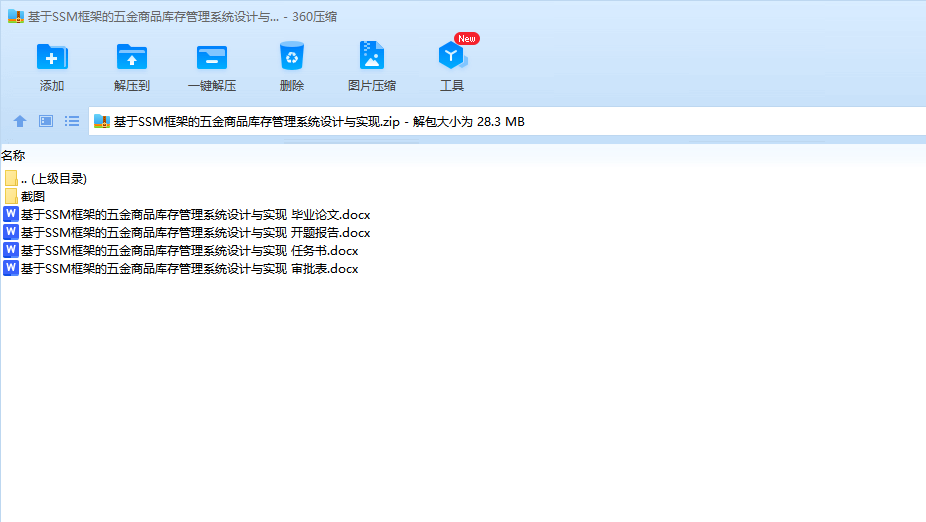Go up one level with the up arrow icon
Screen dimensions: 926x522
click(19, 121)
